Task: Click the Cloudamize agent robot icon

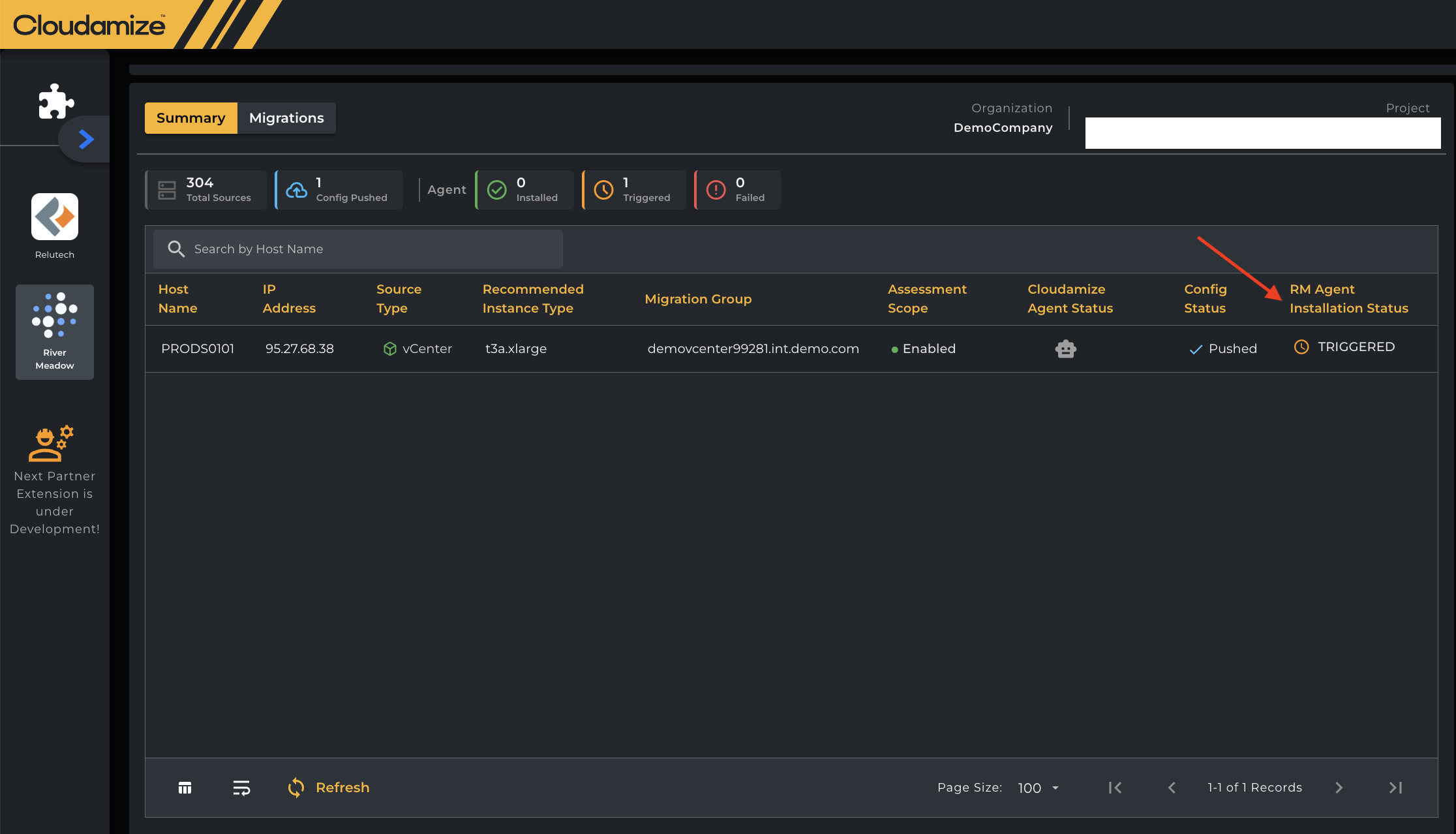Action: (1066, 349)
